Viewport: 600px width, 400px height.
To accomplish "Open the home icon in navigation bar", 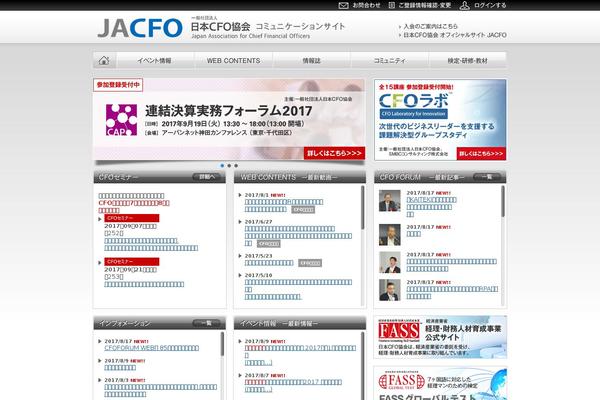I will [104, 60].
